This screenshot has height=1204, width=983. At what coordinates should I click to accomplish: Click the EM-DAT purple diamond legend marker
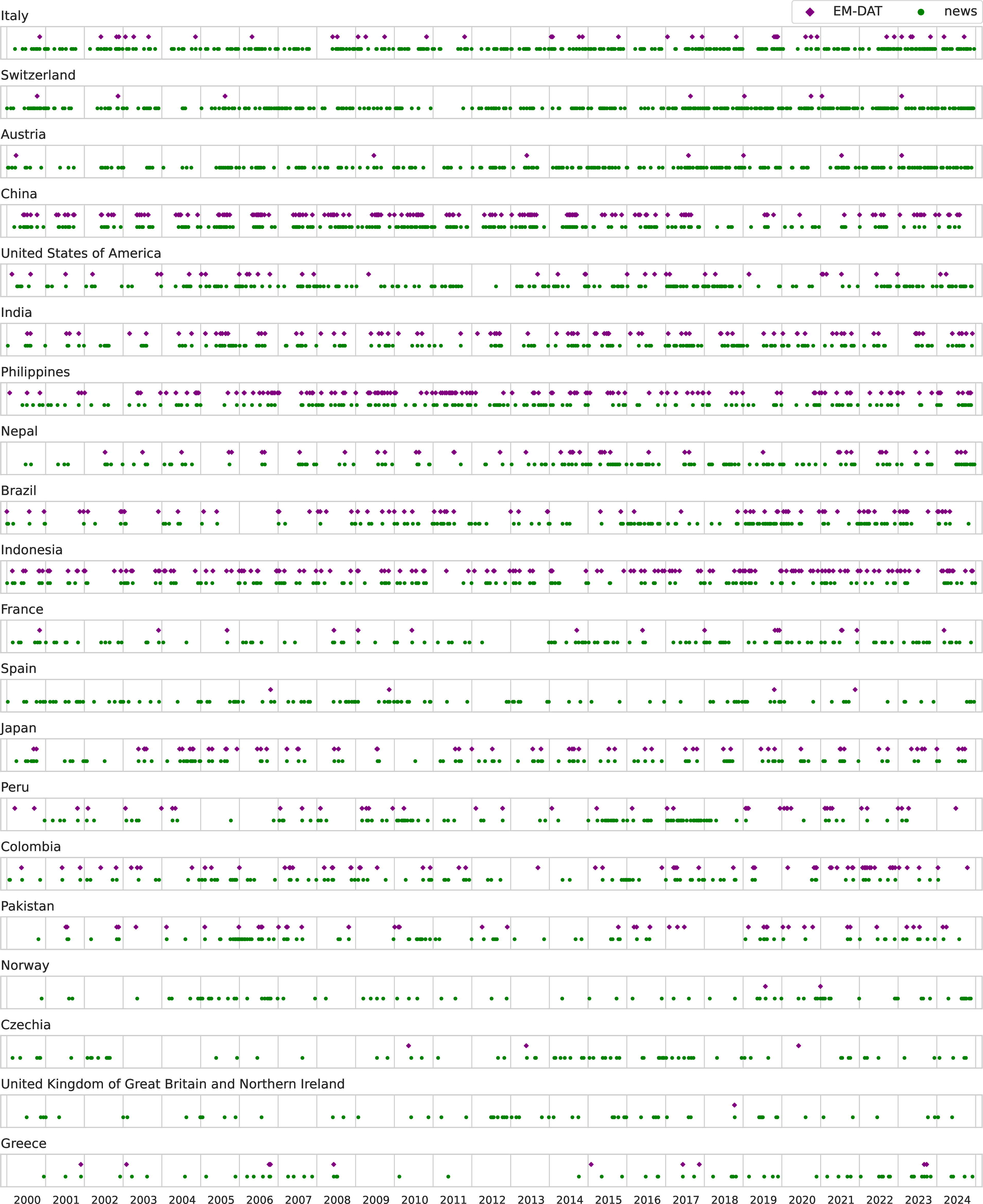pos(810,12)
